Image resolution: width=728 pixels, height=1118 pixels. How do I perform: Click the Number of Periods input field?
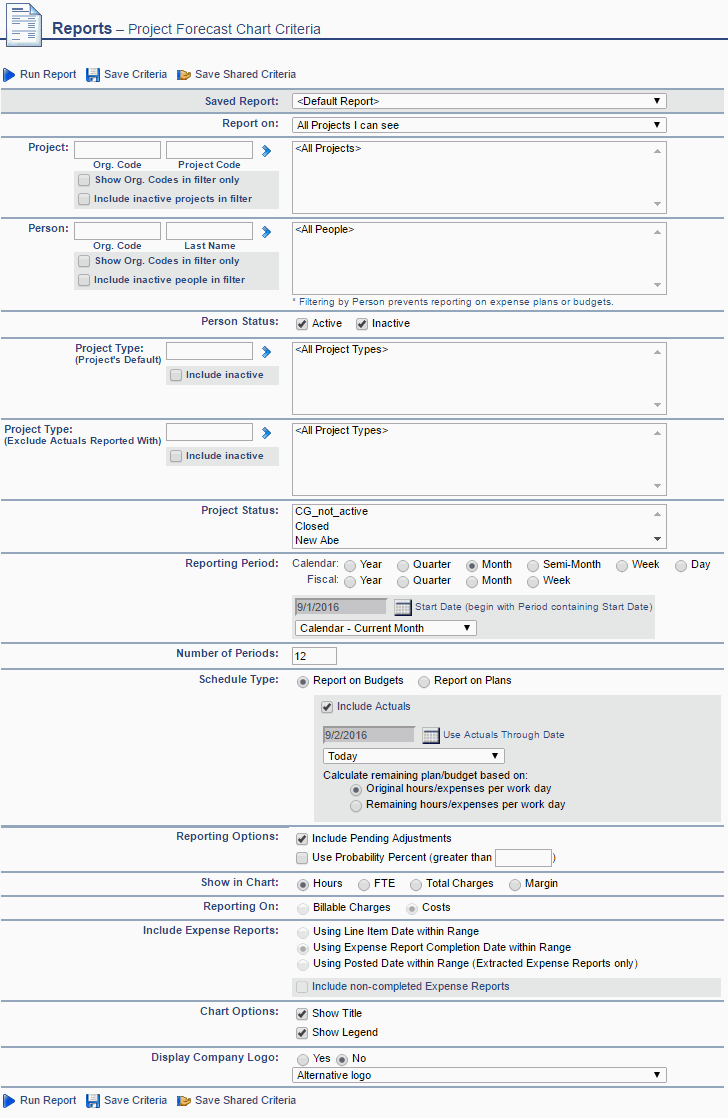click(x=314, y=656)
